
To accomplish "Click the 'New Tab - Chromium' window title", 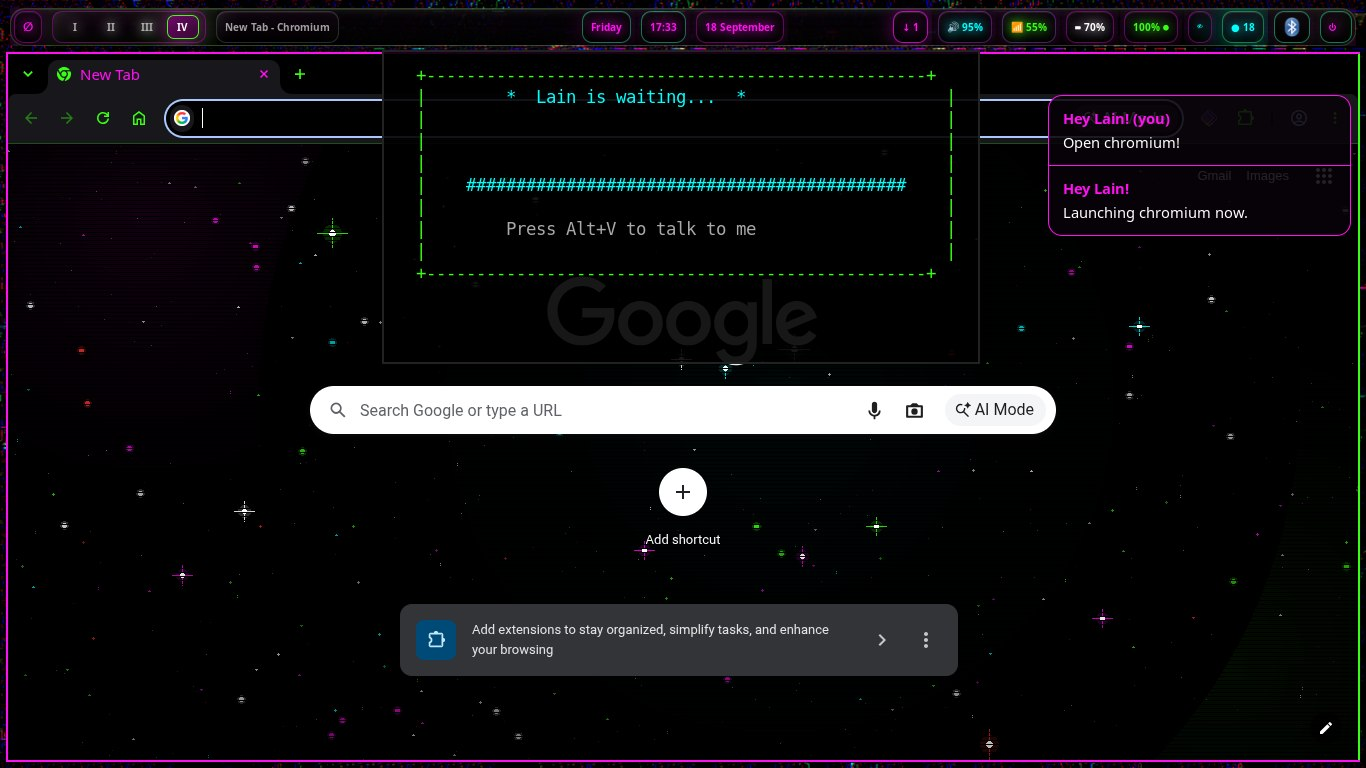I will coord(277,27).
